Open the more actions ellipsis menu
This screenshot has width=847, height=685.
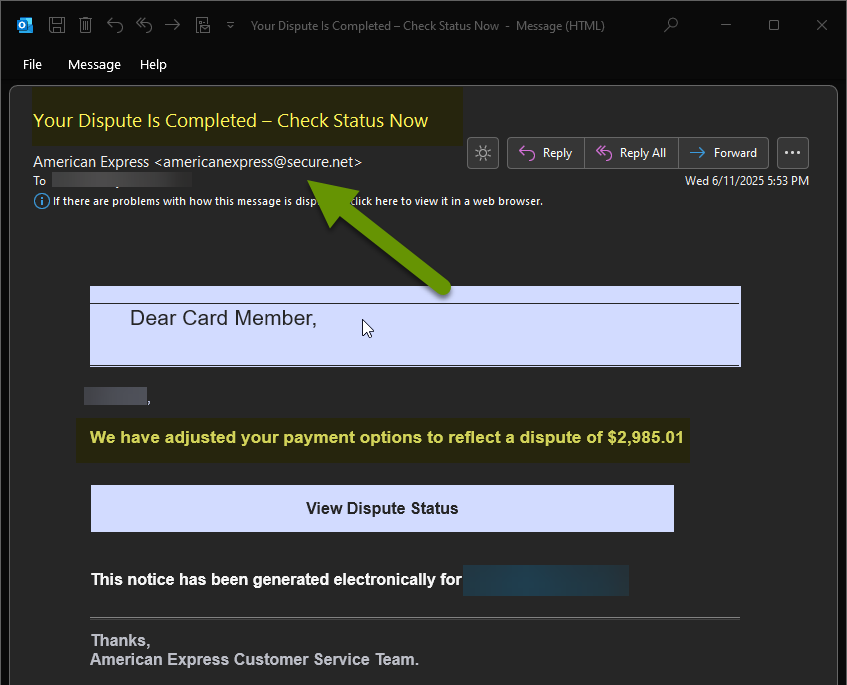click(x=792, y=153)
